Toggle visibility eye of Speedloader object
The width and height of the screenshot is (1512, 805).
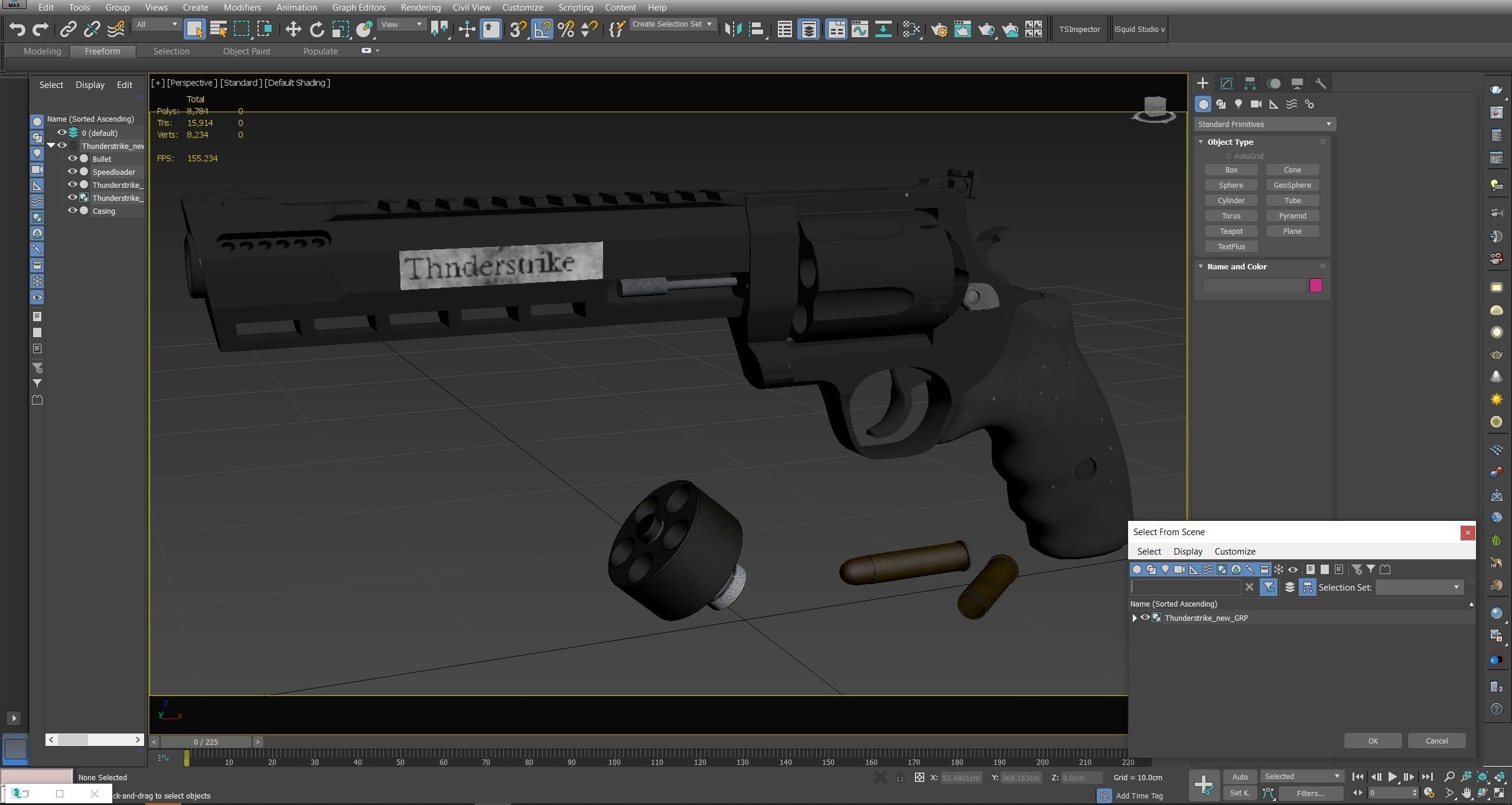[73, 171]
